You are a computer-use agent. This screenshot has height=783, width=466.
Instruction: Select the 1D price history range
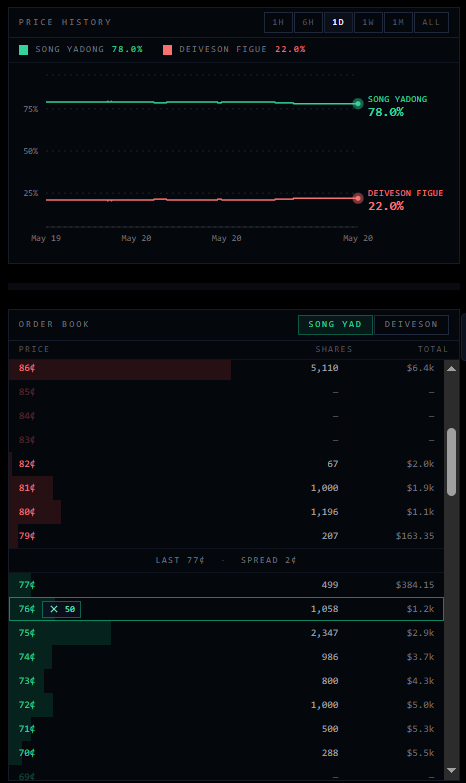[x=338, y=22]
